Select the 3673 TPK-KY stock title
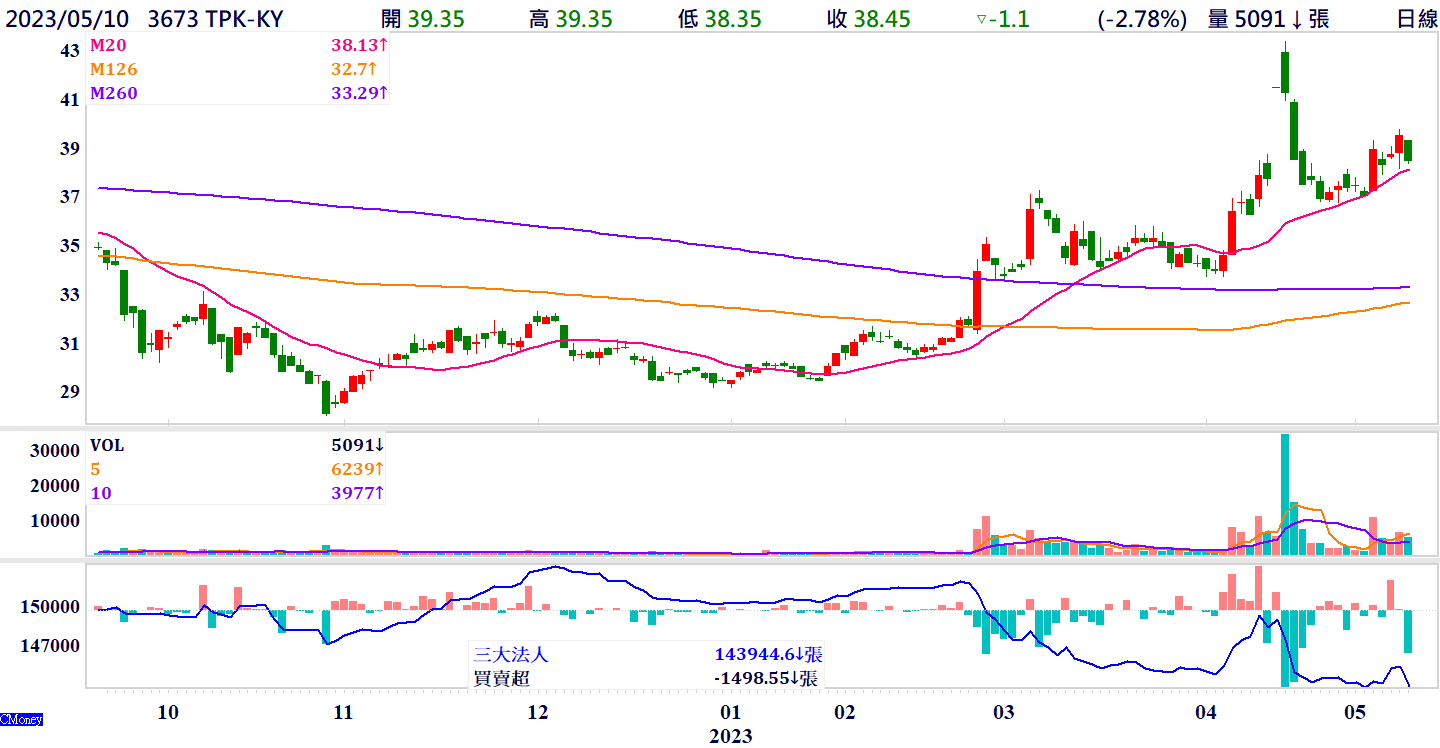Viewport: 1440px width, 748px height. pos(215,19)
